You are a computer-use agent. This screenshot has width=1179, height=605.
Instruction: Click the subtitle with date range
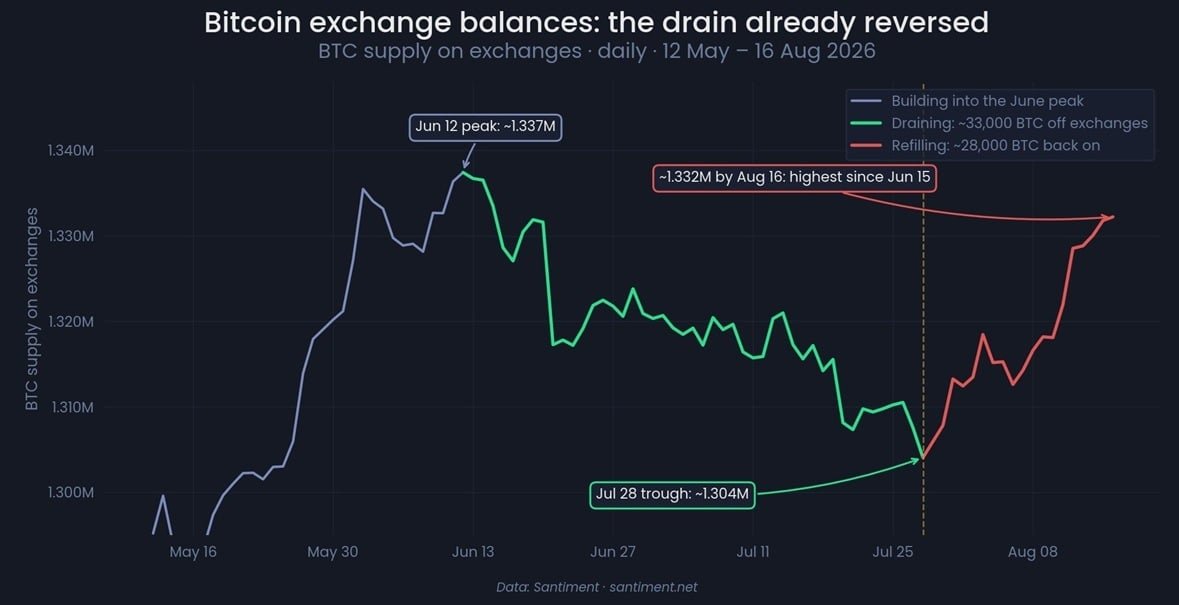pos(596,53)
